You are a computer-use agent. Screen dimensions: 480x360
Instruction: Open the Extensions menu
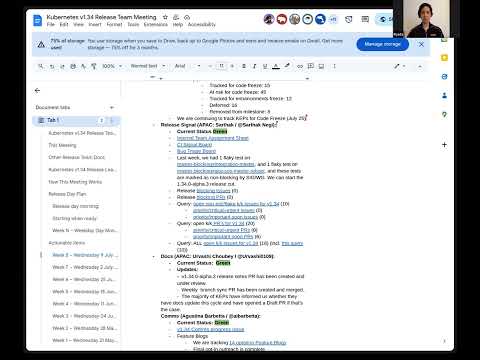(x=156, y=25)
